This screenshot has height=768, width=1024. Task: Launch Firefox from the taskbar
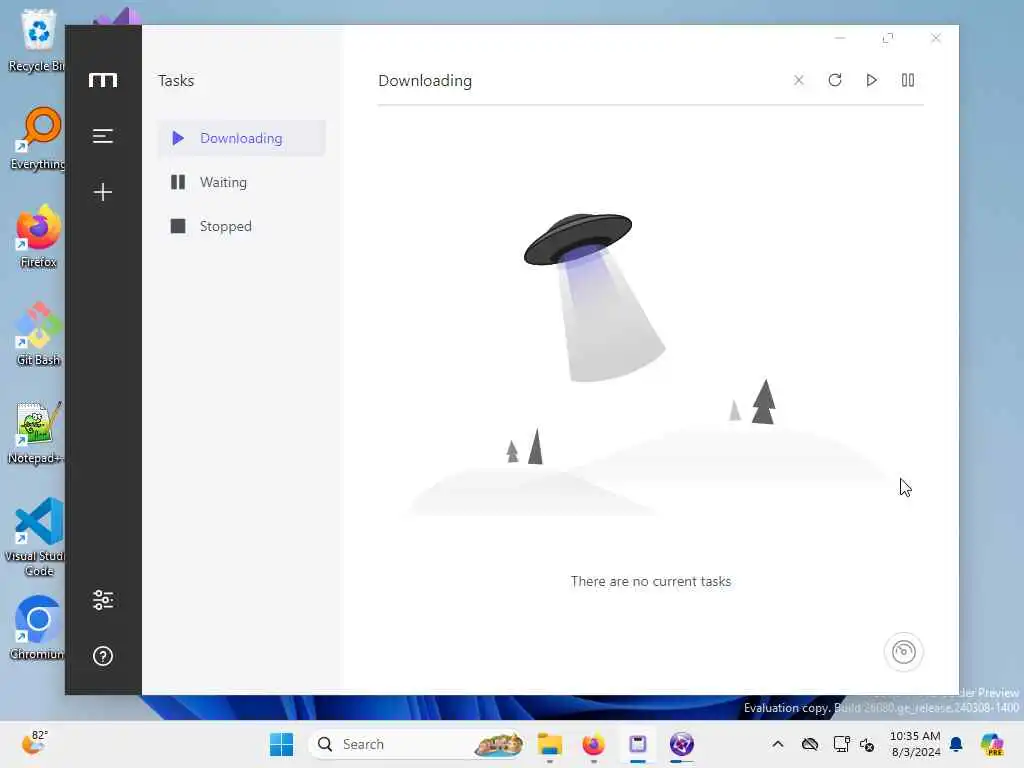point(593,744)
